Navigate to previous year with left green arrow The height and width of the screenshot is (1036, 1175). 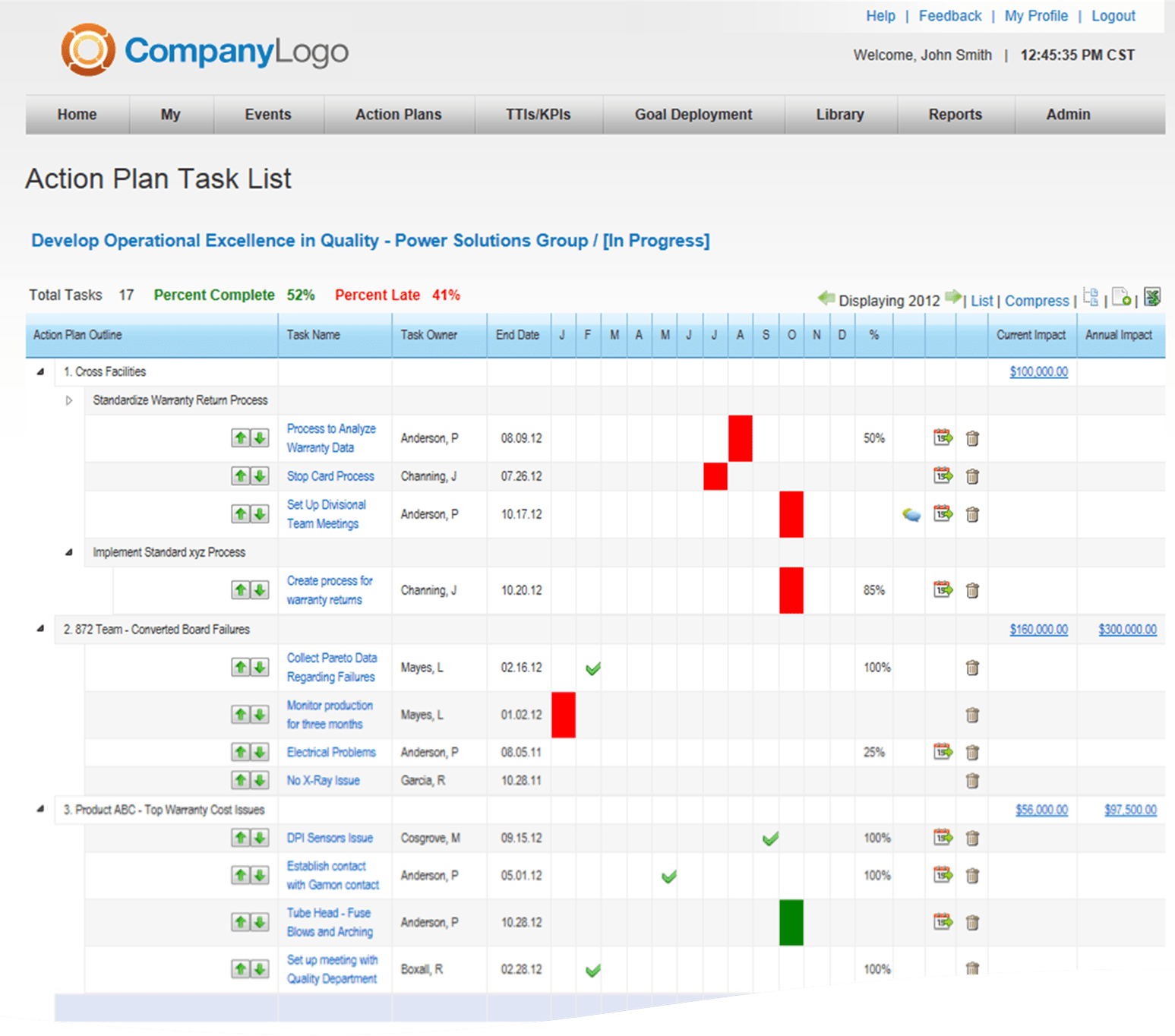[826, 298]
